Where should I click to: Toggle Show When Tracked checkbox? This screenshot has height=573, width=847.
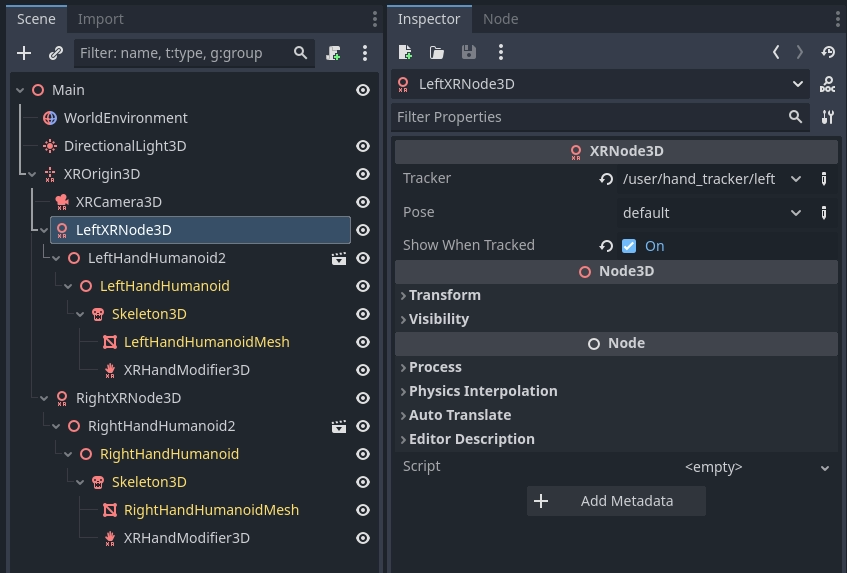click(629, 246)
